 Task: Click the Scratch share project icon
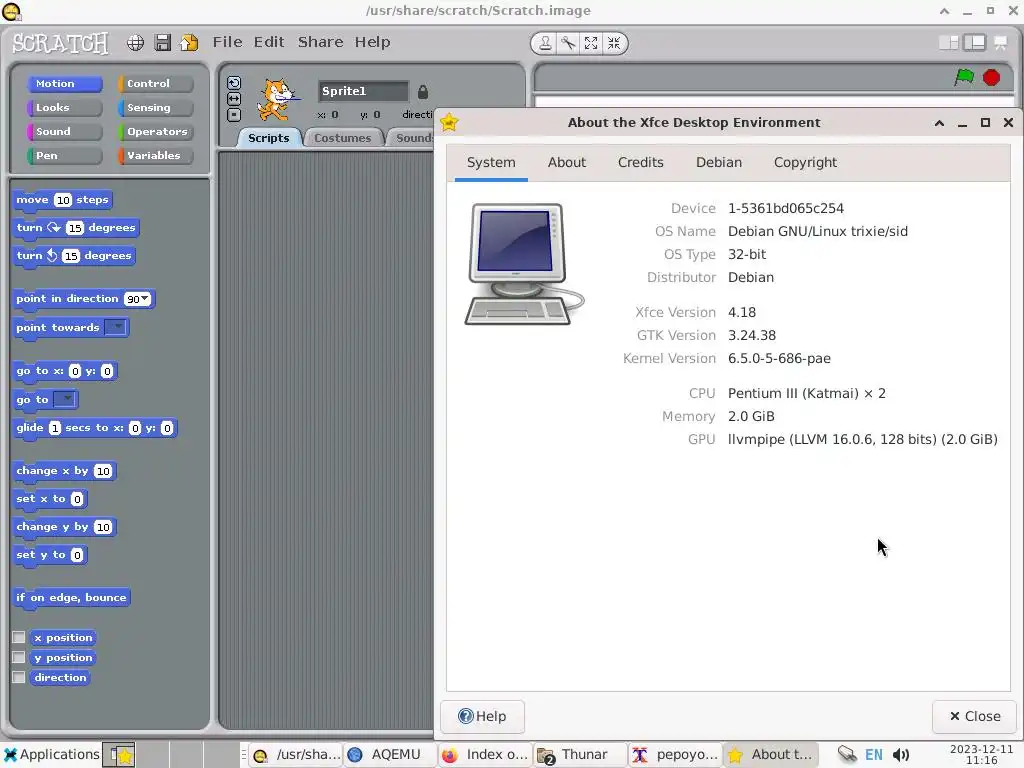(189, 42)
